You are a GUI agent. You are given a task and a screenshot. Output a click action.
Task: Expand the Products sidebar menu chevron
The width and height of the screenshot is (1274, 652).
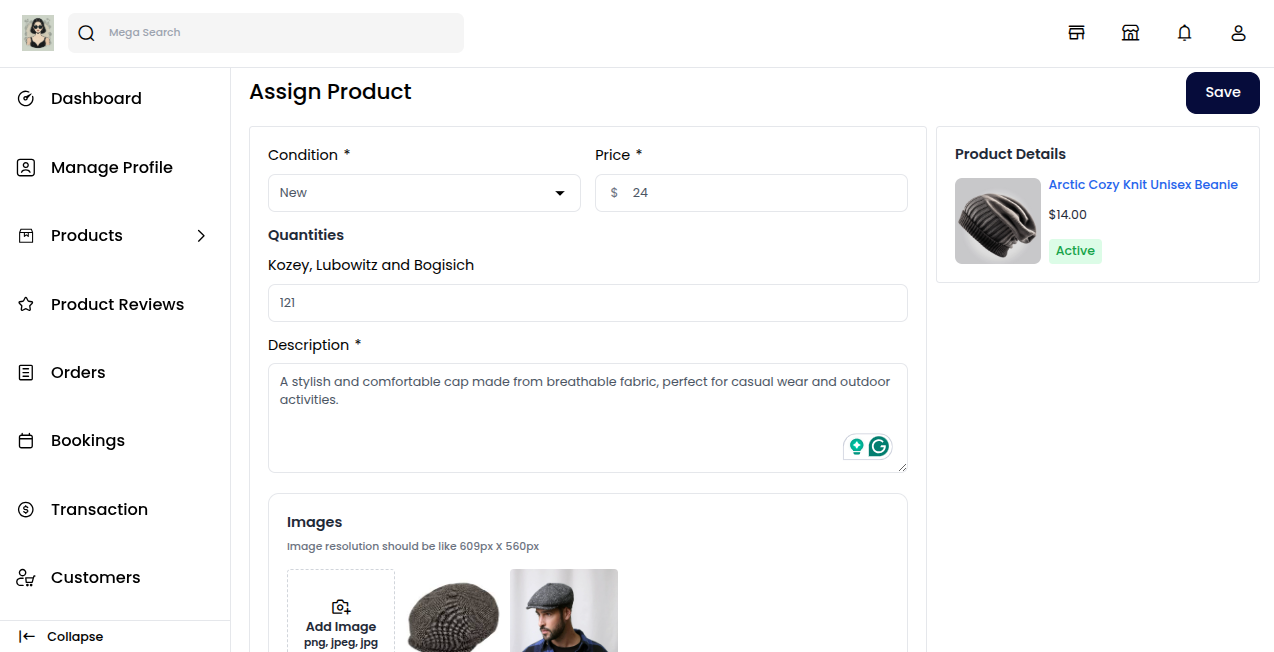click(201, 235)
